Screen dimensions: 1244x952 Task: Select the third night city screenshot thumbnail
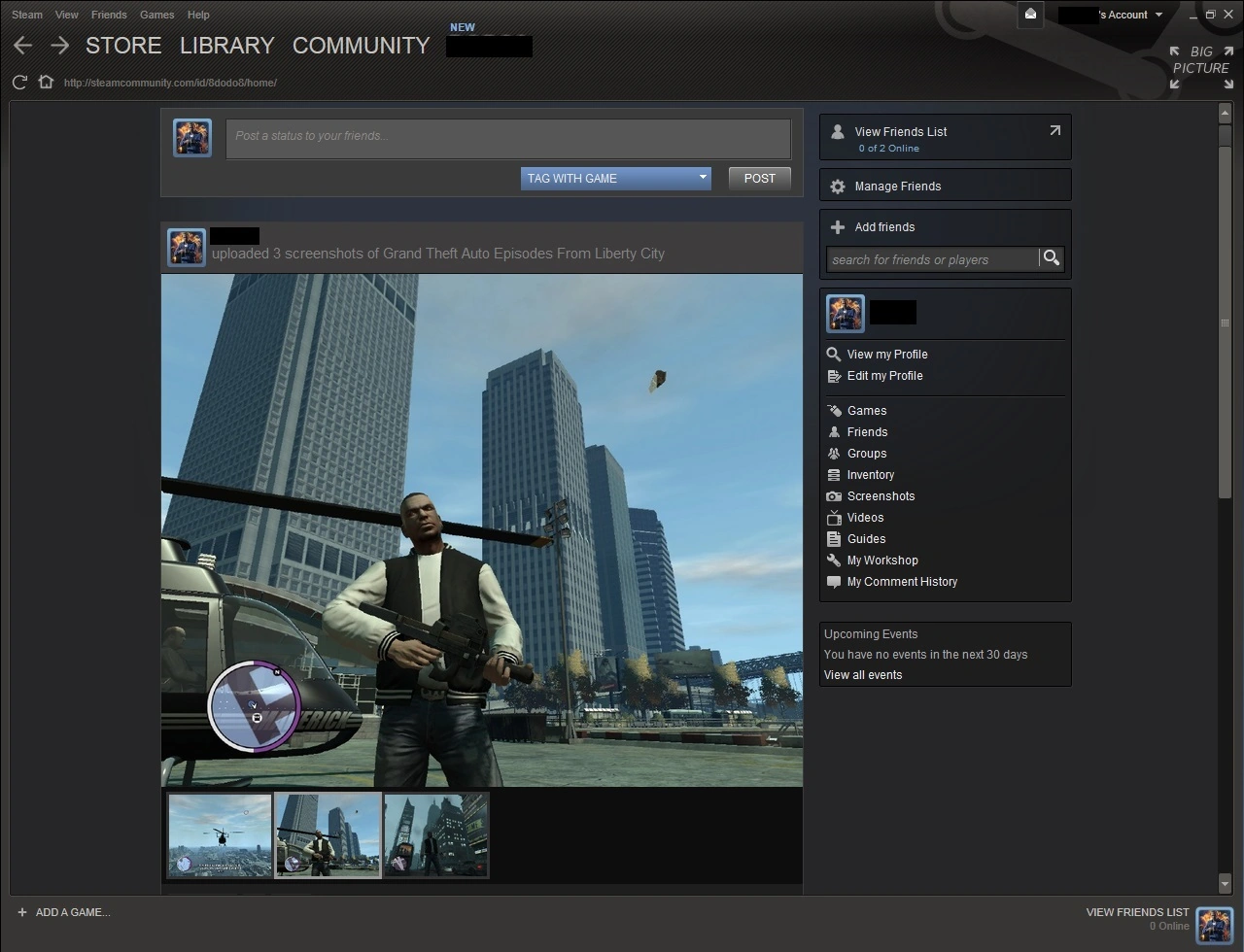click(x=436, y=835)
